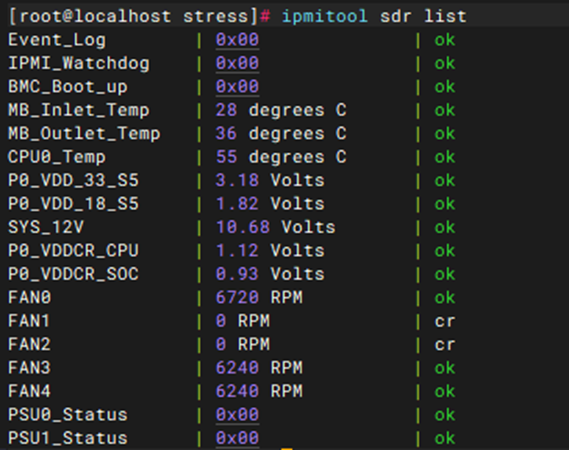Click the underlined 0x00 value for PSU0_Status

pyautogui.click(x=237, y=414)
